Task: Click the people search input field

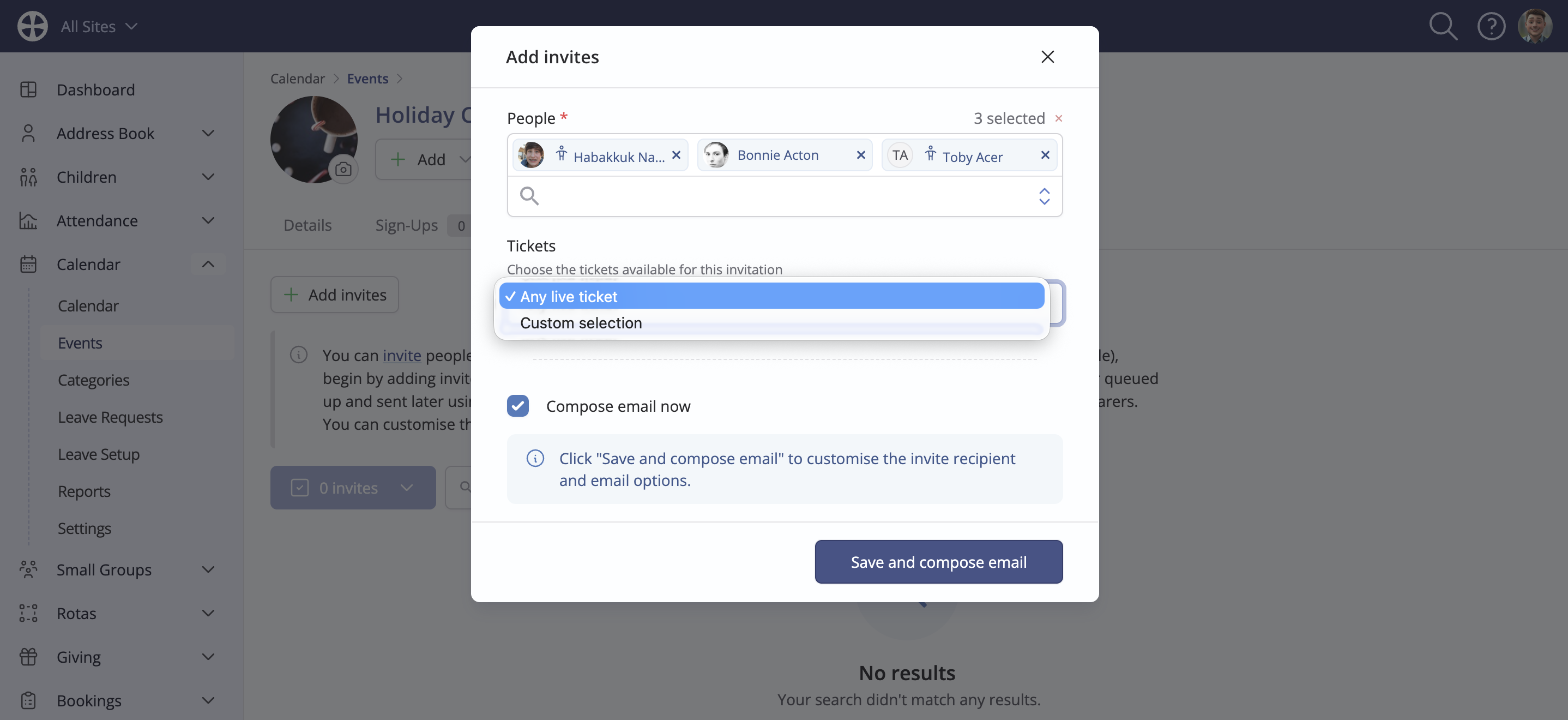Action: [785, 196]
